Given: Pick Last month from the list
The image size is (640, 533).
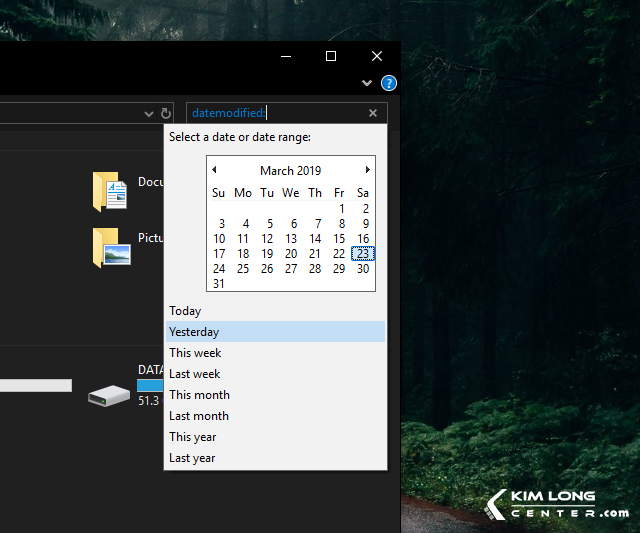Looking at the screenshot, I should coord(199,416).
